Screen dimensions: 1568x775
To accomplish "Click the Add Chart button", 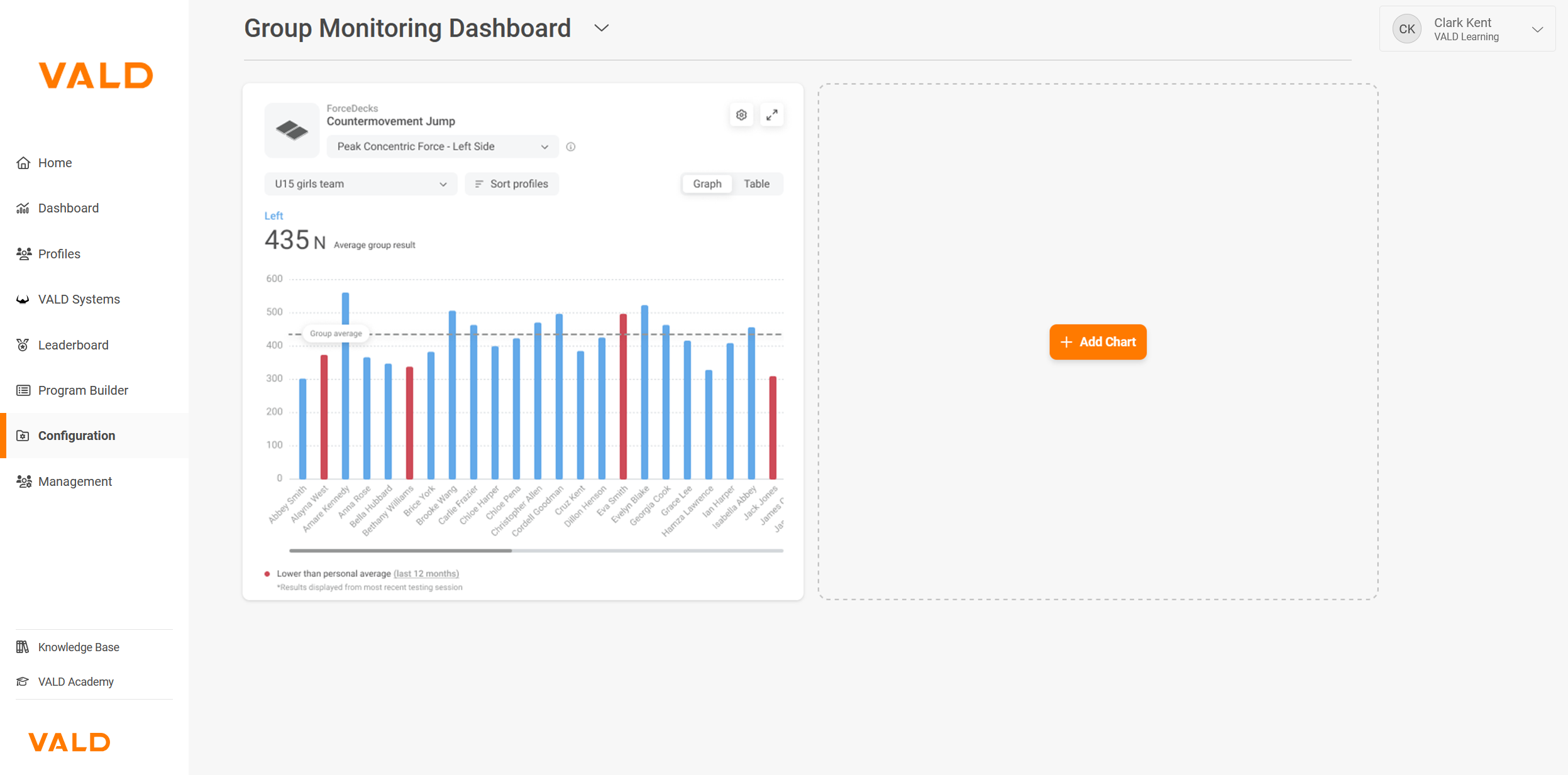I will (x=1098, y=342).
